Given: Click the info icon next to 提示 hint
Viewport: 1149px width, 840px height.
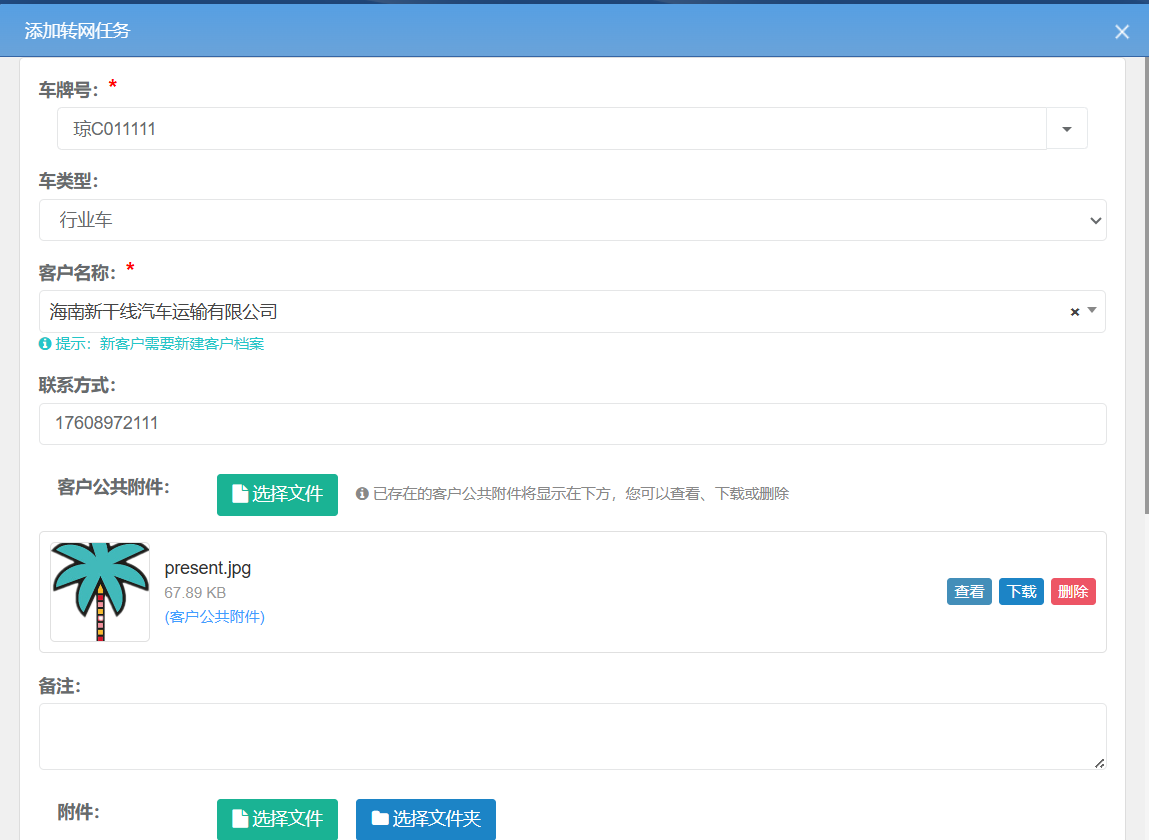Looking at the screenshot, I should tap(43, 344).
